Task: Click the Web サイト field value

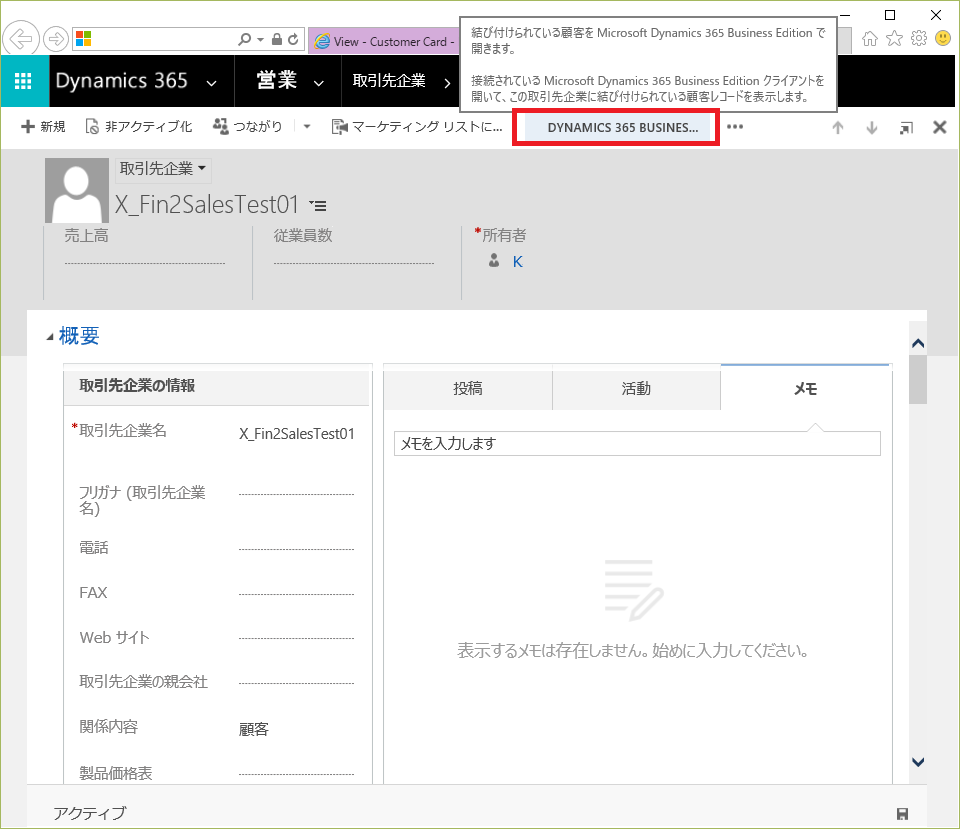Action: [x=296, y=638]
